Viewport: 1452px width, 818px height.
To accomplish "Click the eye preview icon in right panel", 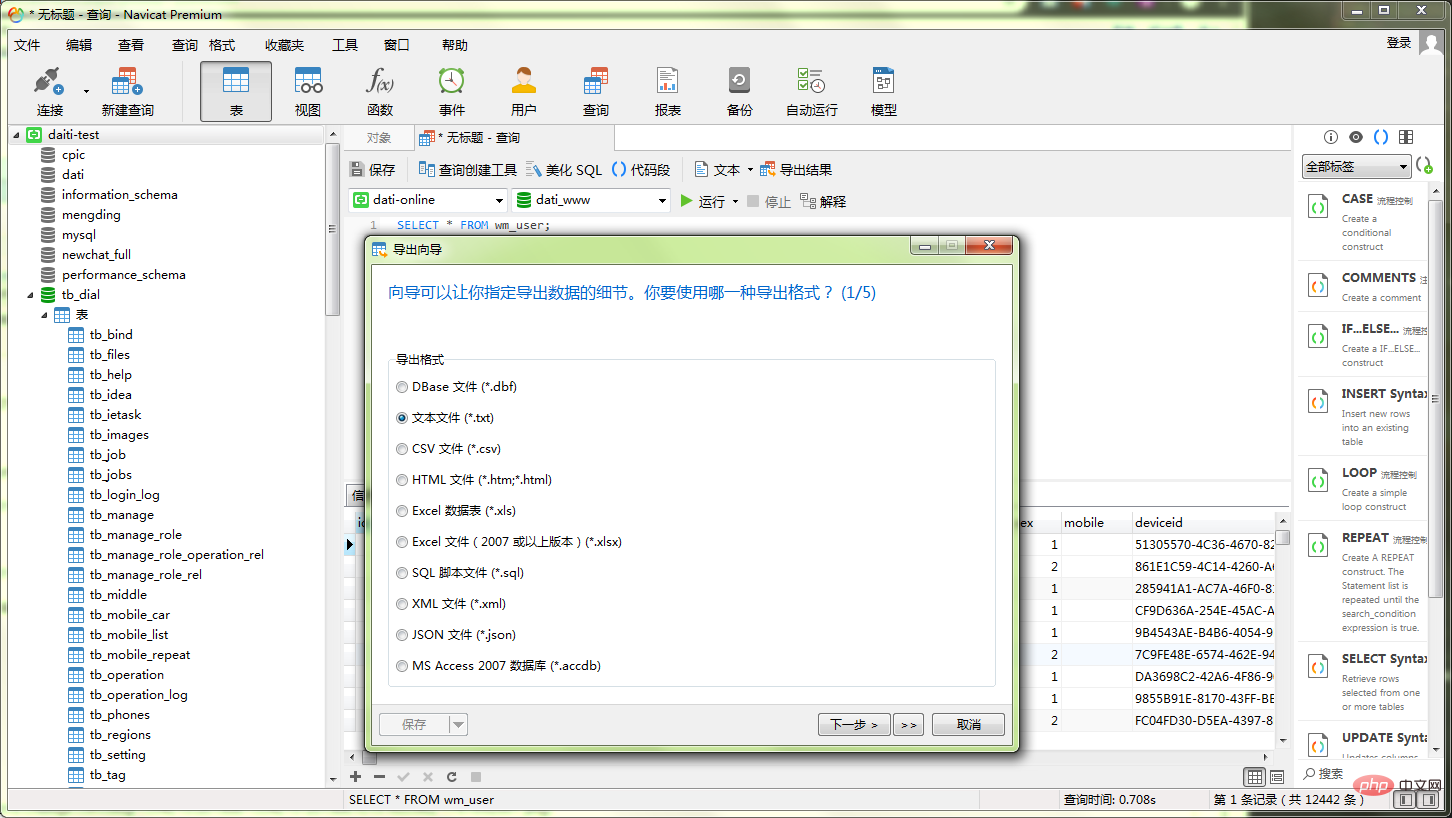I will click(1356, 138).
